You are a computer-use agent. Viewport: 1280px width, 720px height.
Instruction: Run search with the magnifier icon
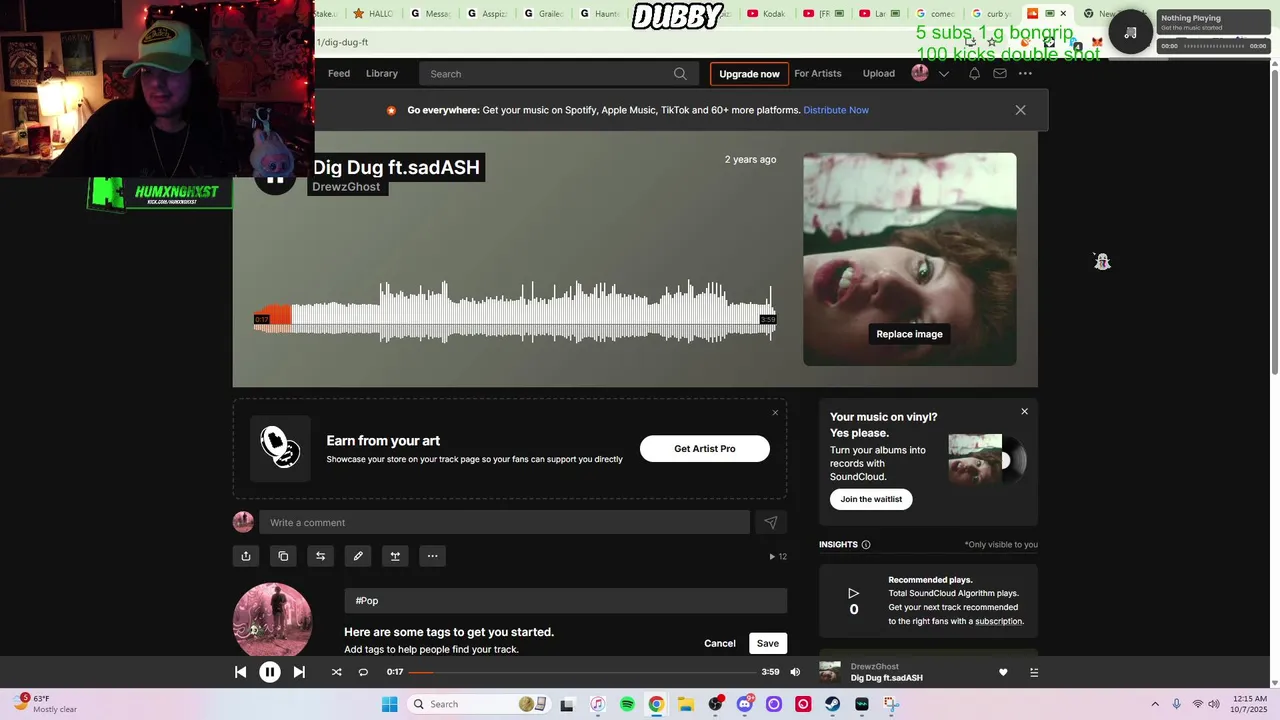click(x=680, y=73)
